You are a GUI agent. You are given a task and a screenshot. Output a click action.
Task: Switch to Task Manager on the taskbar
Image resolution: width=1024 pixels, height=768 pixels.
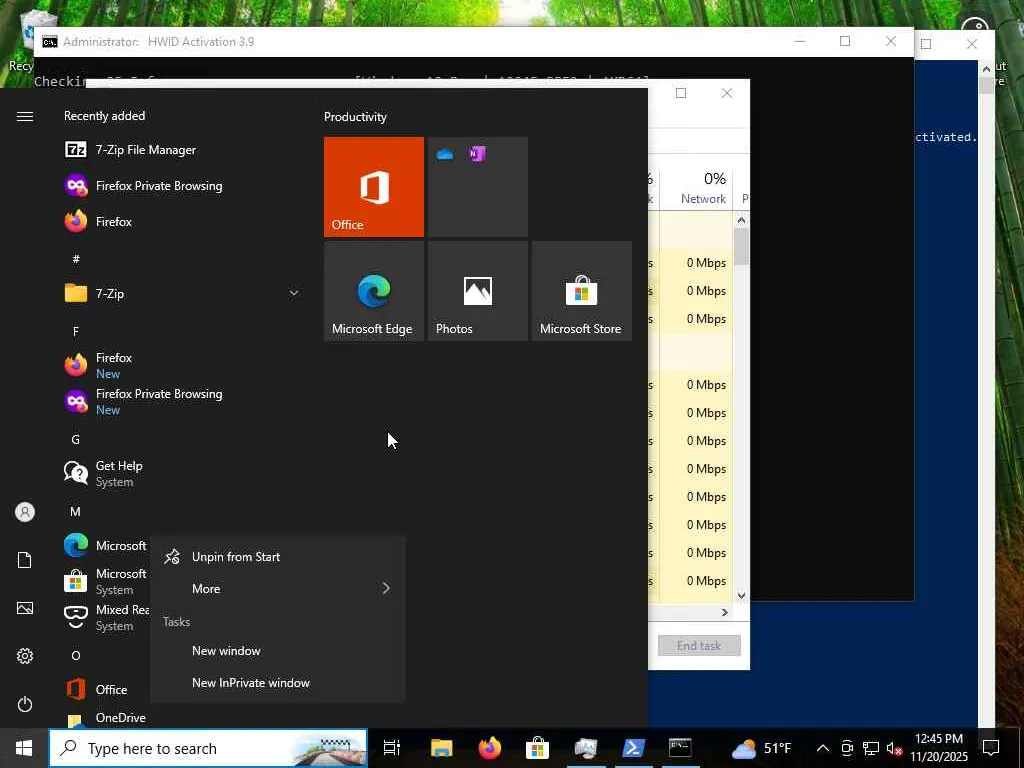click(x=586, y=748)
